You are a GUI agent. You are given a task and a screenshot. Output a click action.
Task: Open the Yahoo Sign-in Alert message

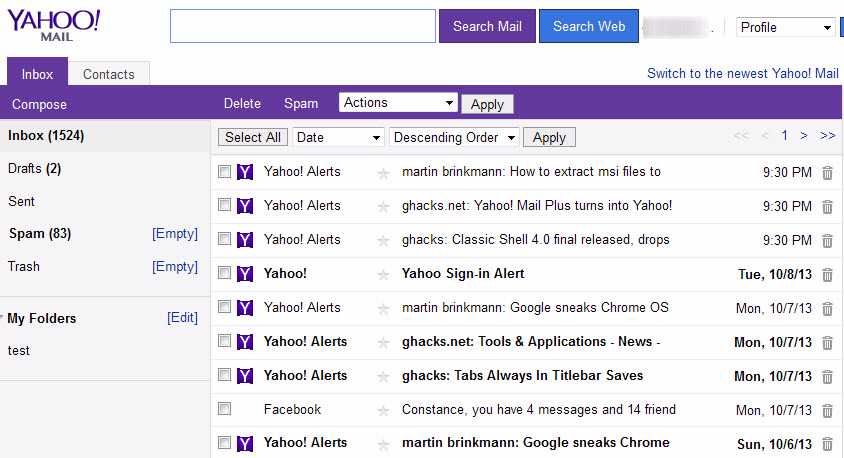click(x=463, y=273)
